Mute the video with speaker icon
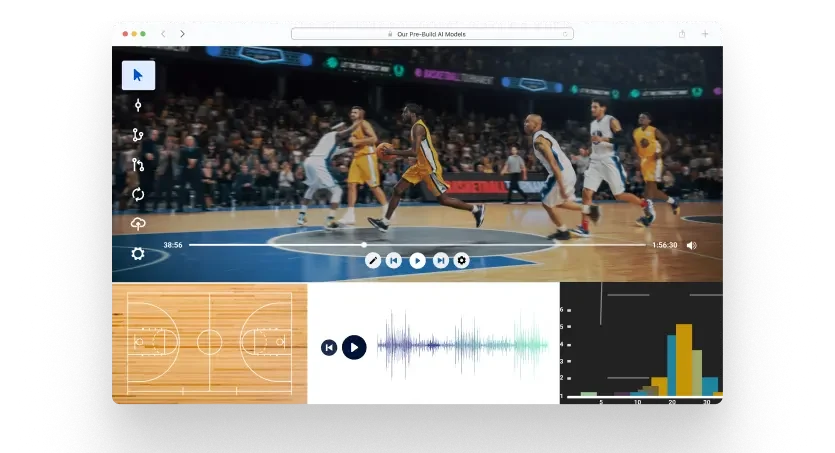 coord(691,245)
